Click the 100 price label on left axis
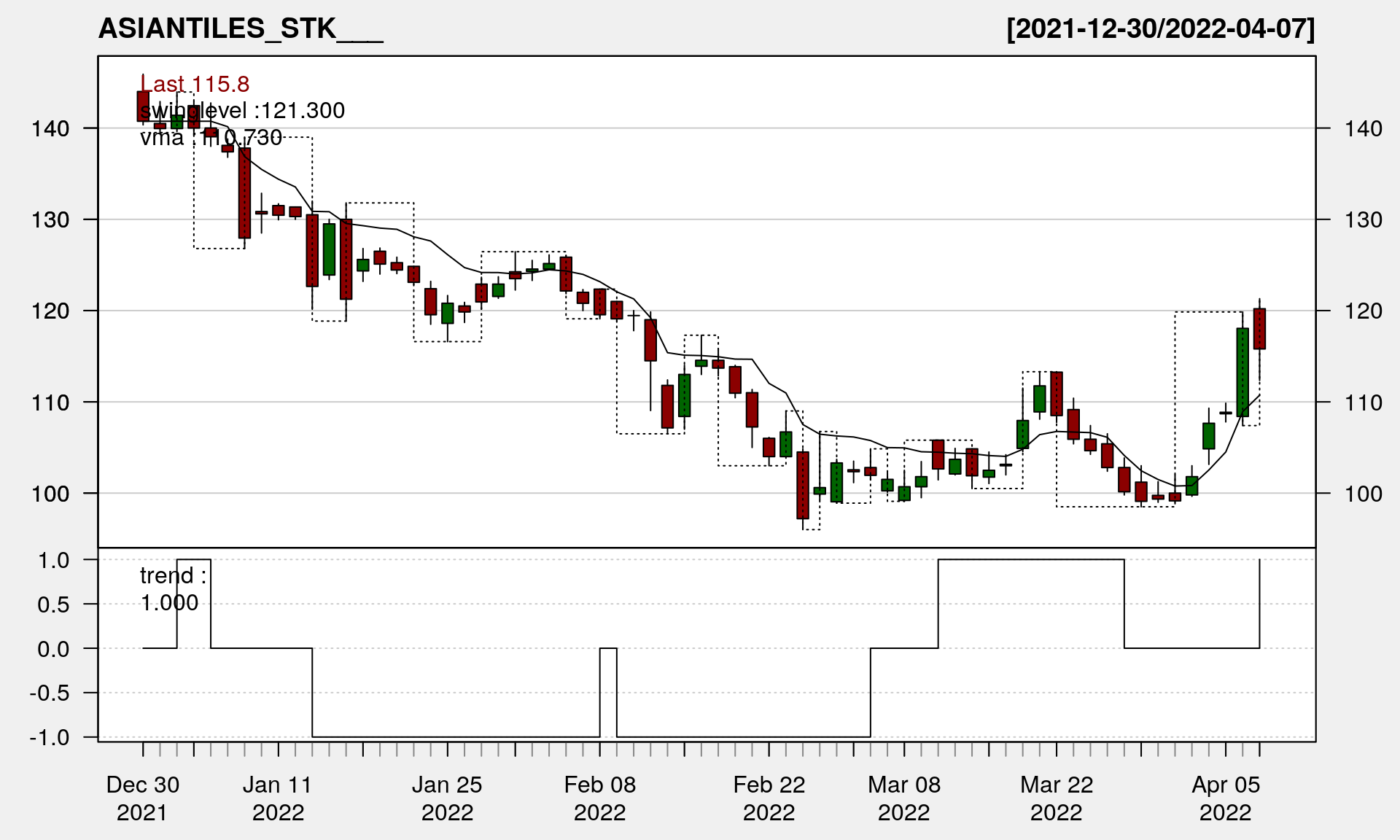The image size is (1400, 840). pyautogui.click(x=50, y=494)
